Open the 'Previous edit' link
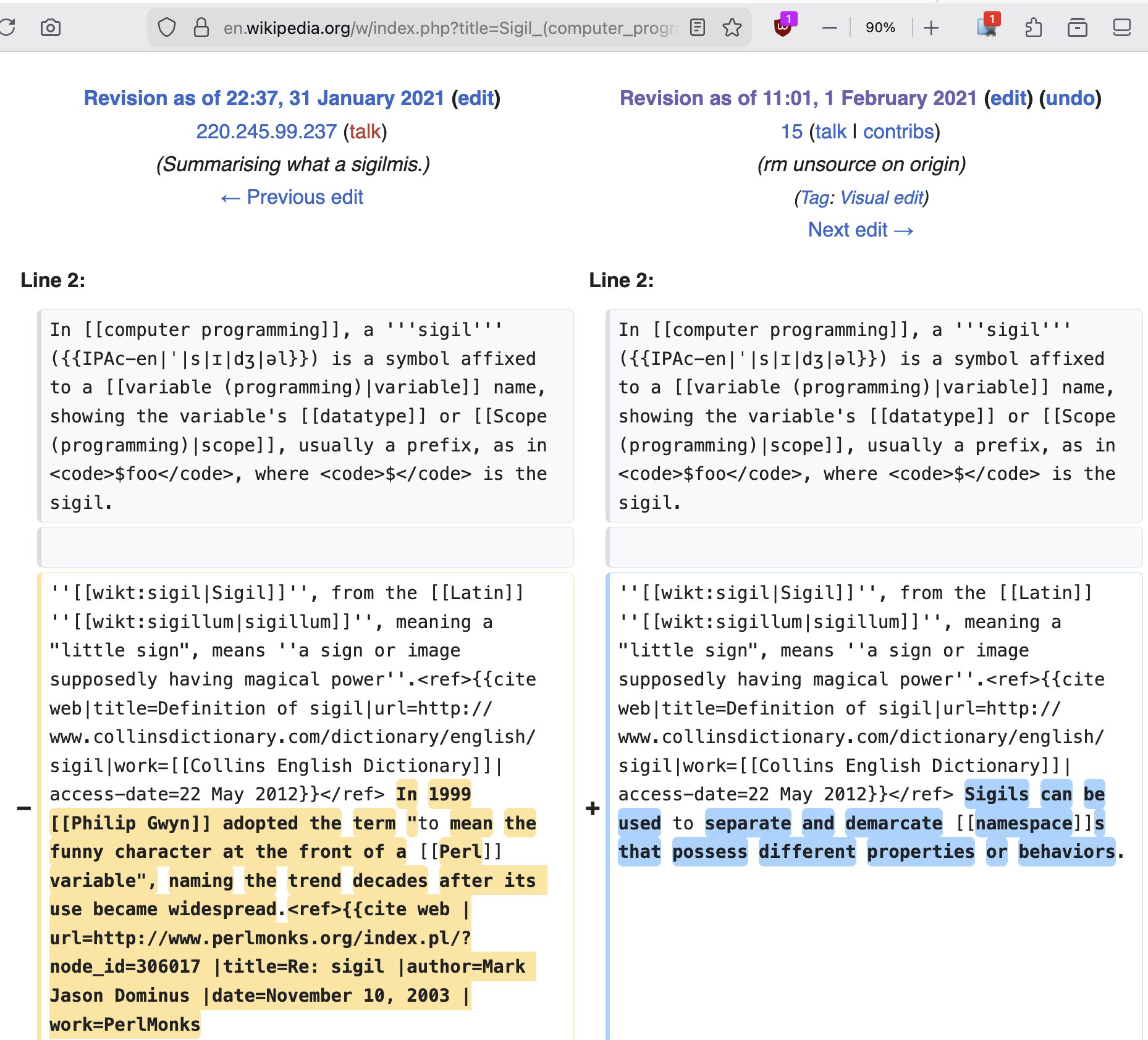1148x1040 pixels. pyautogui.click(x=292, y=197)
